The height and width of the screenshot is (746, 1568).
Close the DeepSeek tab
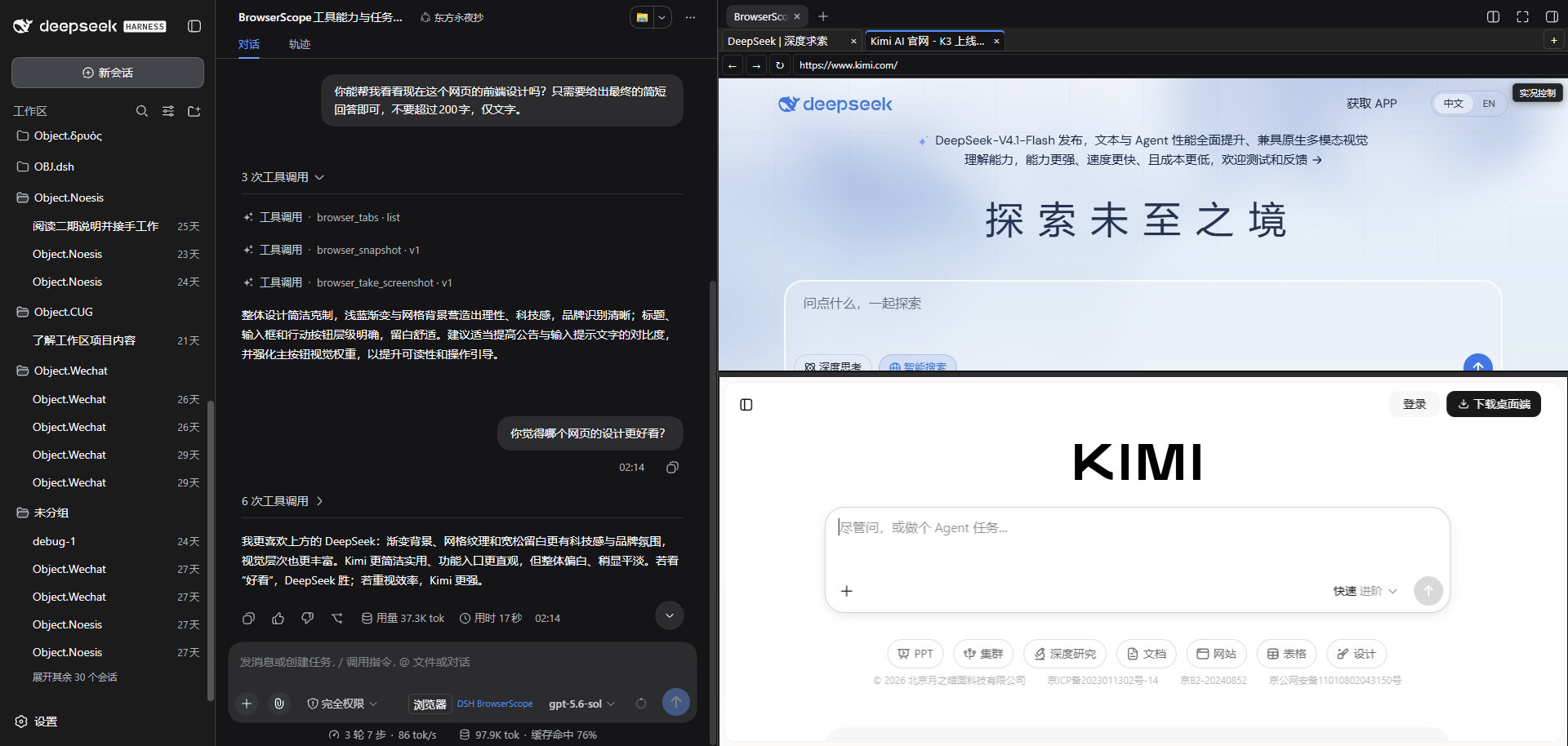tap(853, 41)
